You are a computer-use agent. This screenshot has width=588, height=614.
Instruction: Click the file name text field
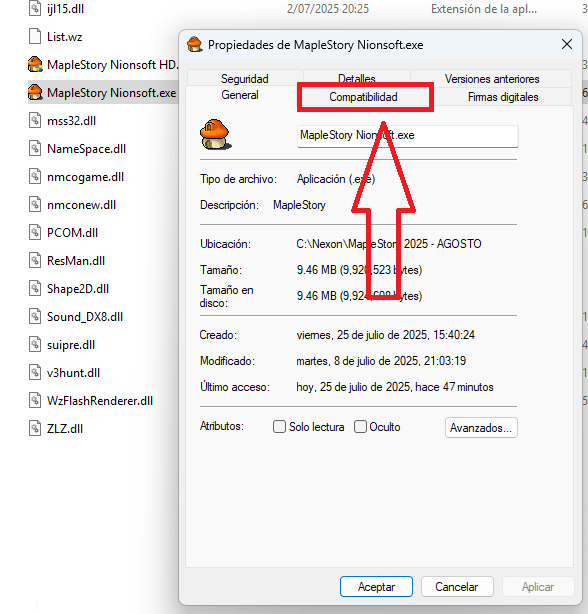(x=408, y=136)
